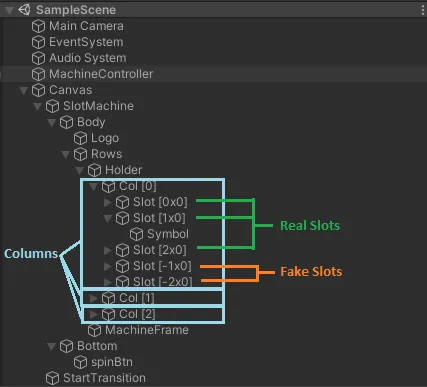Click the cube icon of Holder

(x=94, y=170)
